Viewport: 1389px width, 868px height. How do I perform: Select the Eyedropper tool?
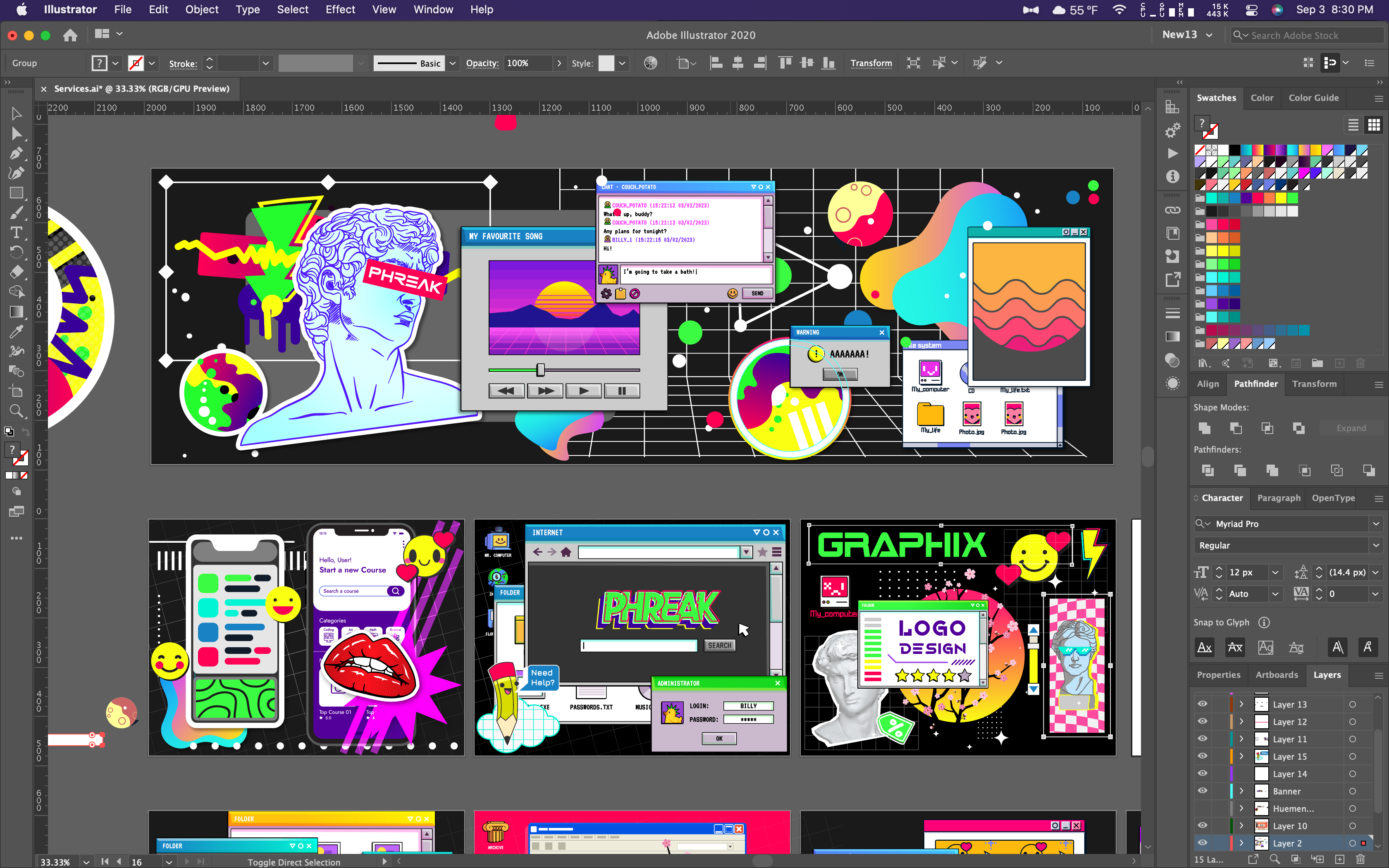tap(16, 331)
